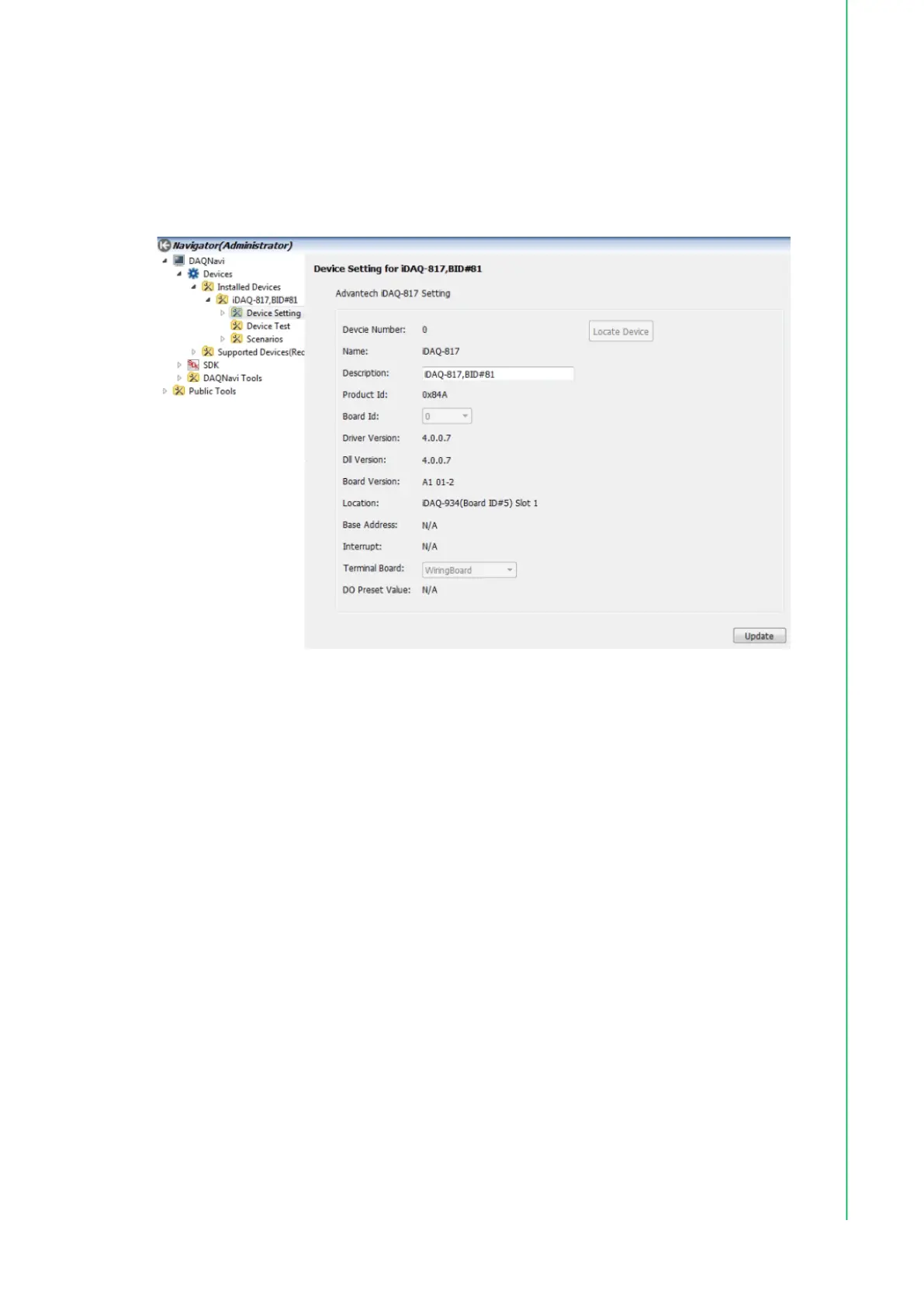Click the iDAQ-817,BID#81 device icon
The image size is (924, 1307).
point(222,300)
